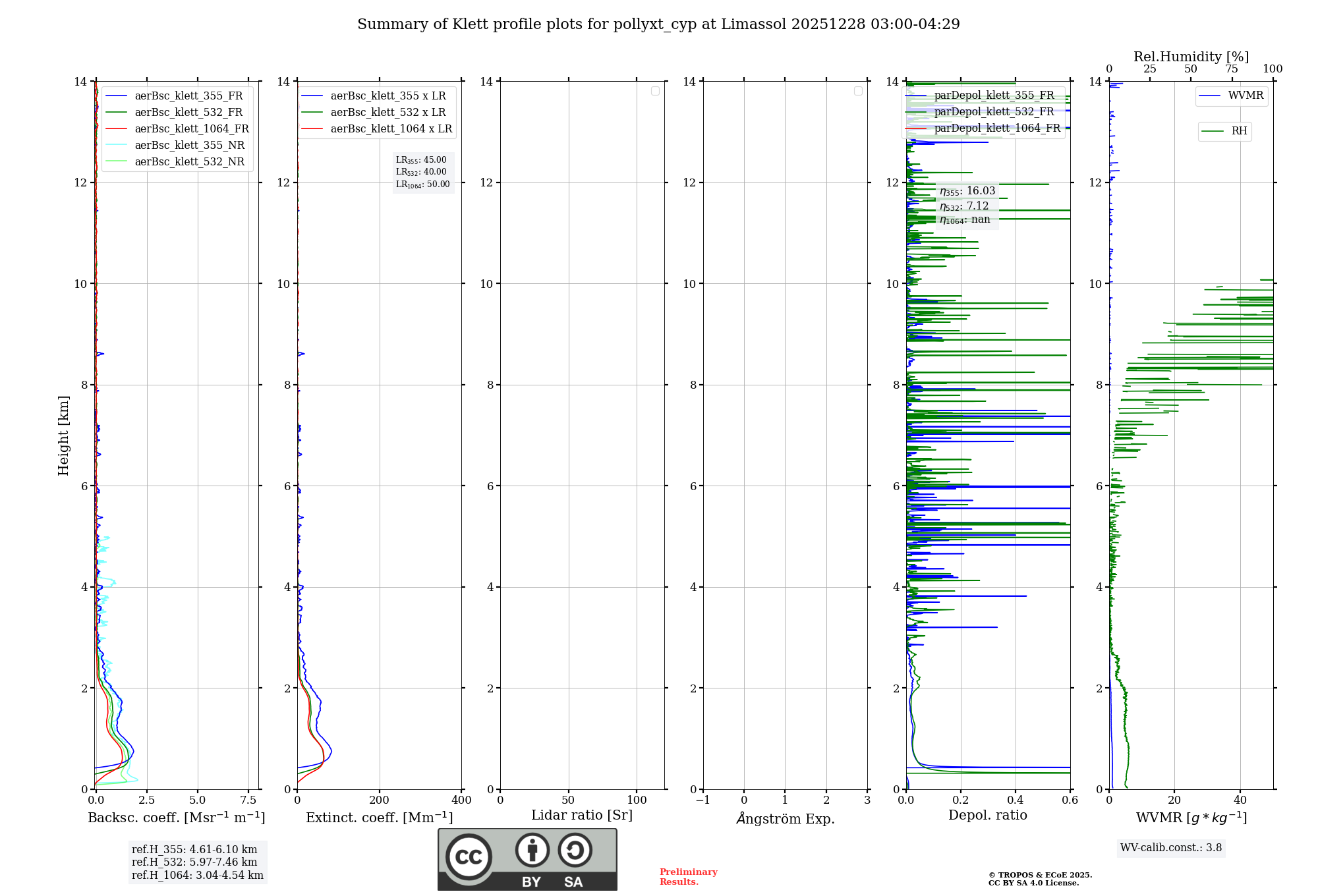The width and height of the screenshot is (1318, 896).
Task: Click the empty legend box in Ångström plot
Action: click(x=858, y=91)
